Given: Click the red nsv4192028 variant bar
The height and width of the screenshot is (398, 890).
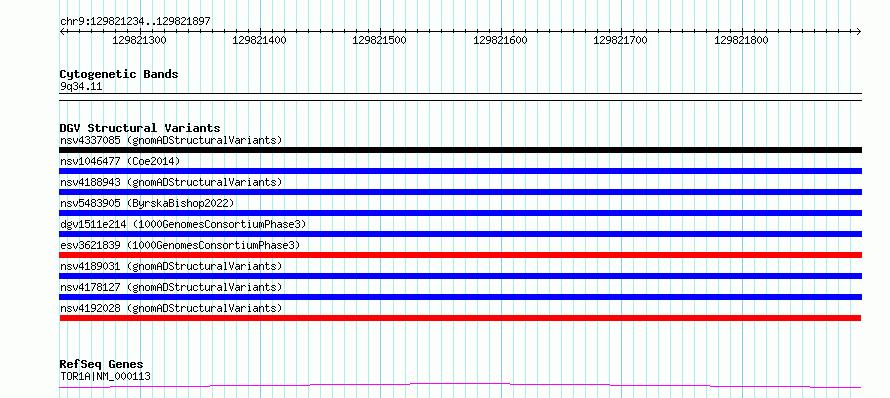Looking at the screenshot, I should pos(460,318).
